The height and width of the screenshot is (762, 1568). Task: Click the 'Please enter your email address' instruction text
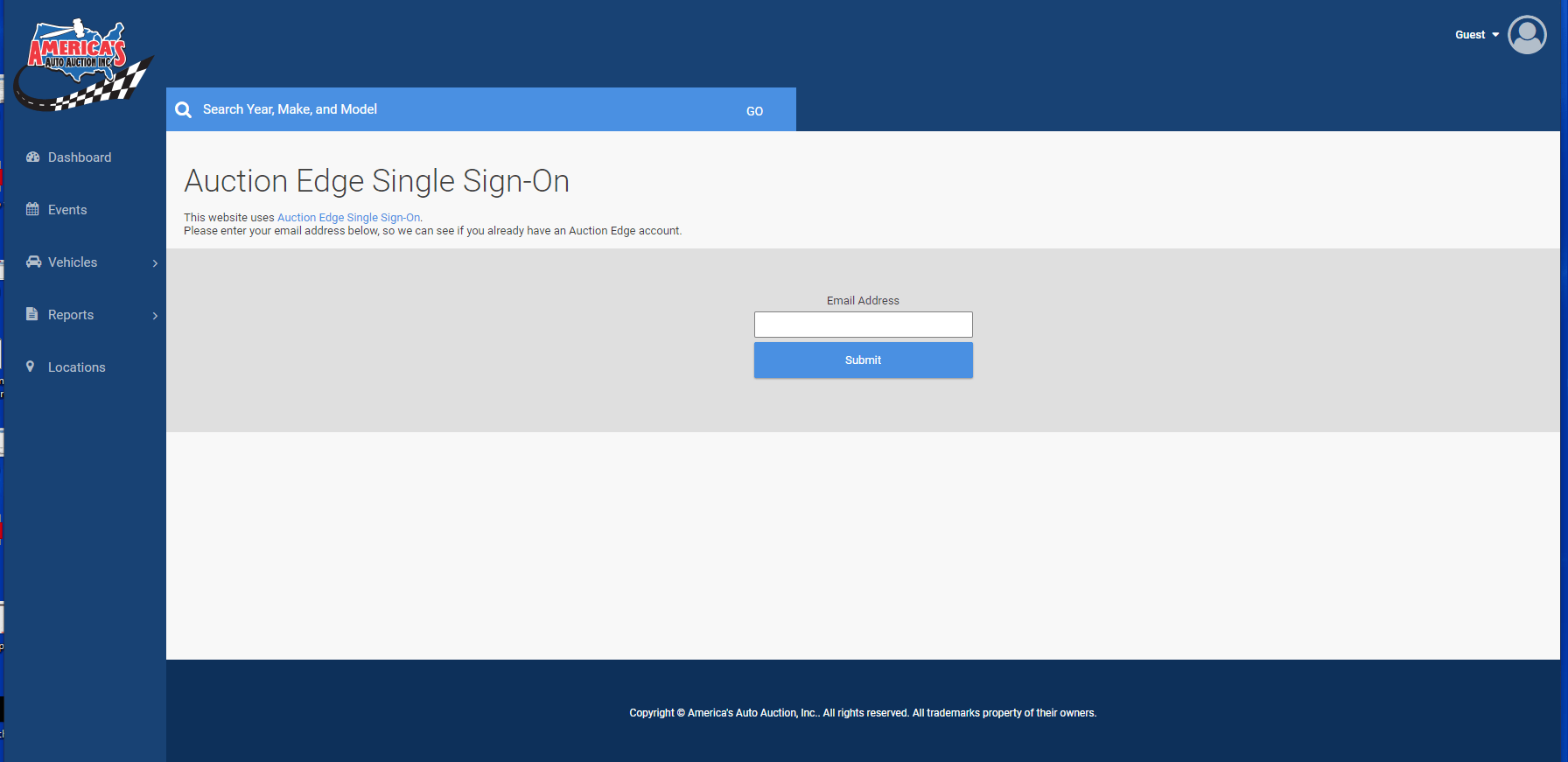coord(432,231)
